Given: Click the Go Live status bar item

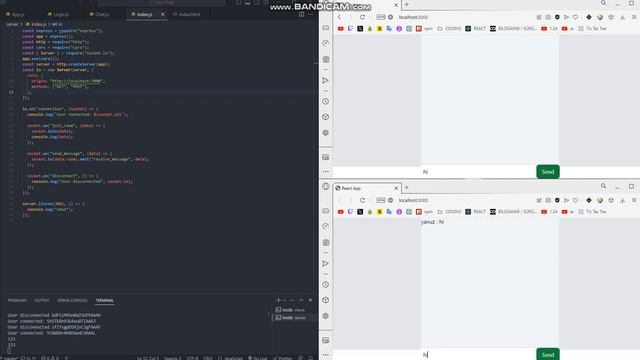Looking at the screenshot, I should (x=257, y=358).
